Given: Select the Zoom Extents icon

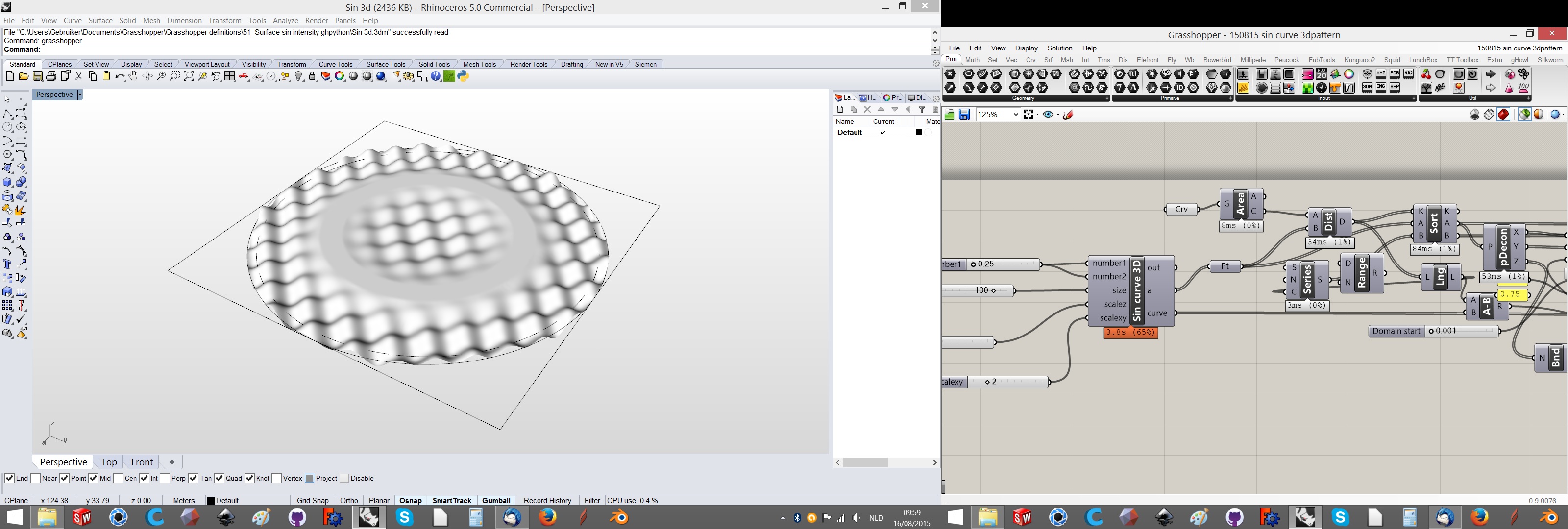Looking at the screenshot, I should click(x=189, y=77).
